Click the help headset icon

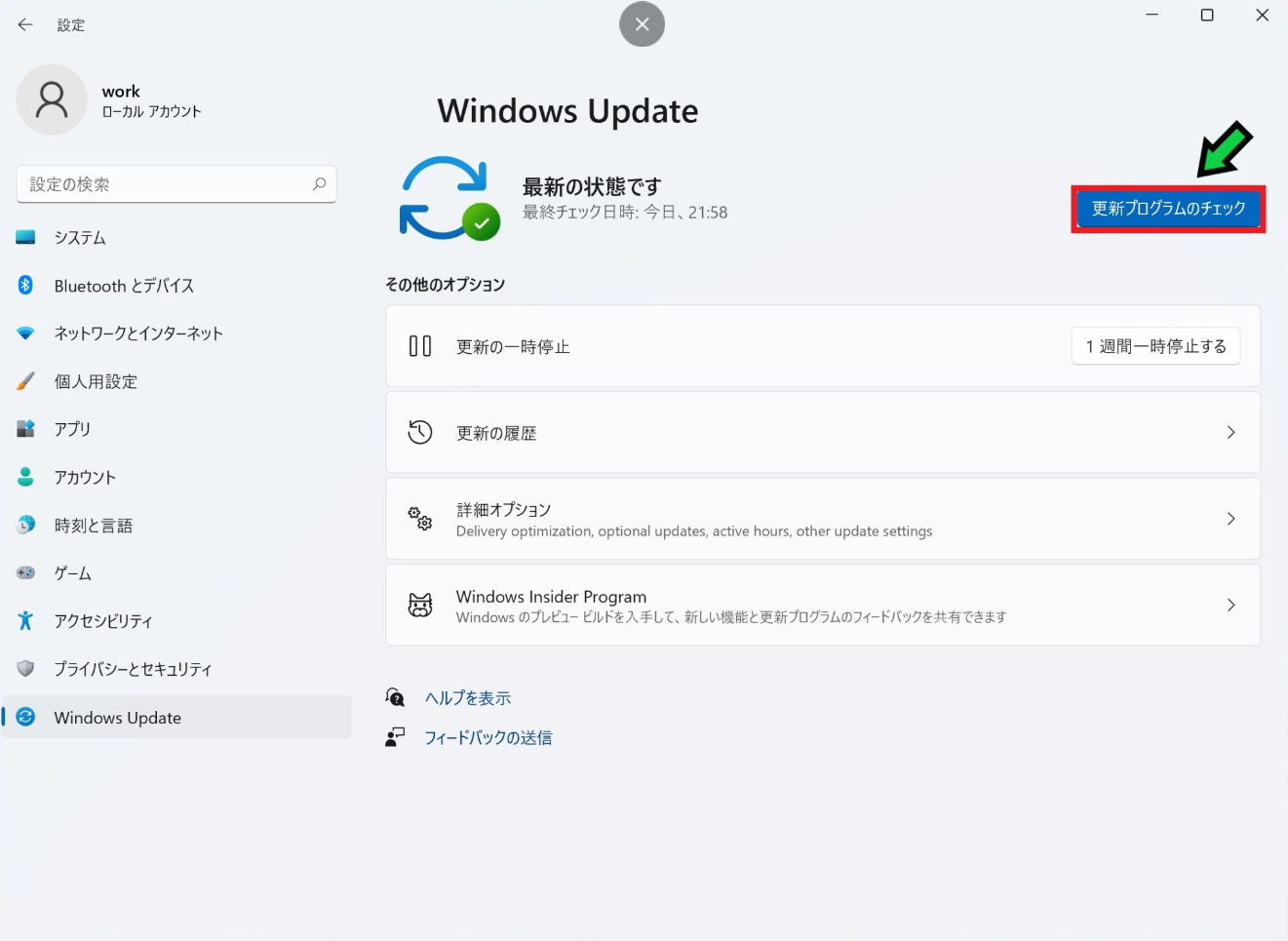click(x=395, y=697)
